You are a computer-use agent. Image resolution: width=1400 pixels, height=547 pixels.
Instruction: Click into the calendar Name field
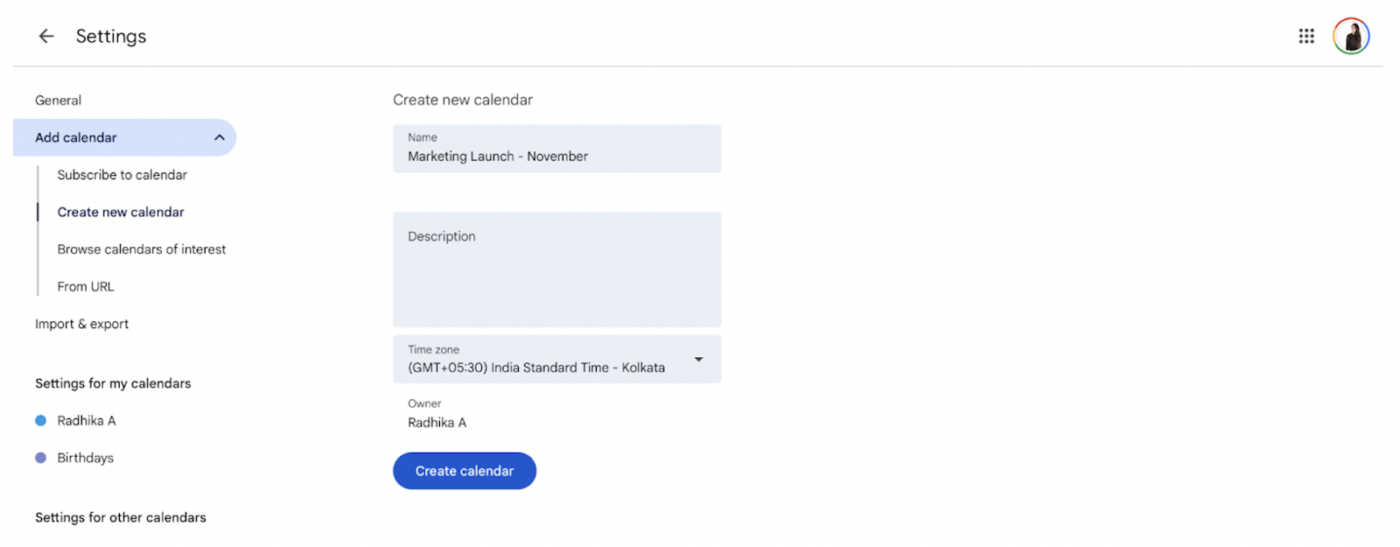pyautogui.click(x=557, y=148)
